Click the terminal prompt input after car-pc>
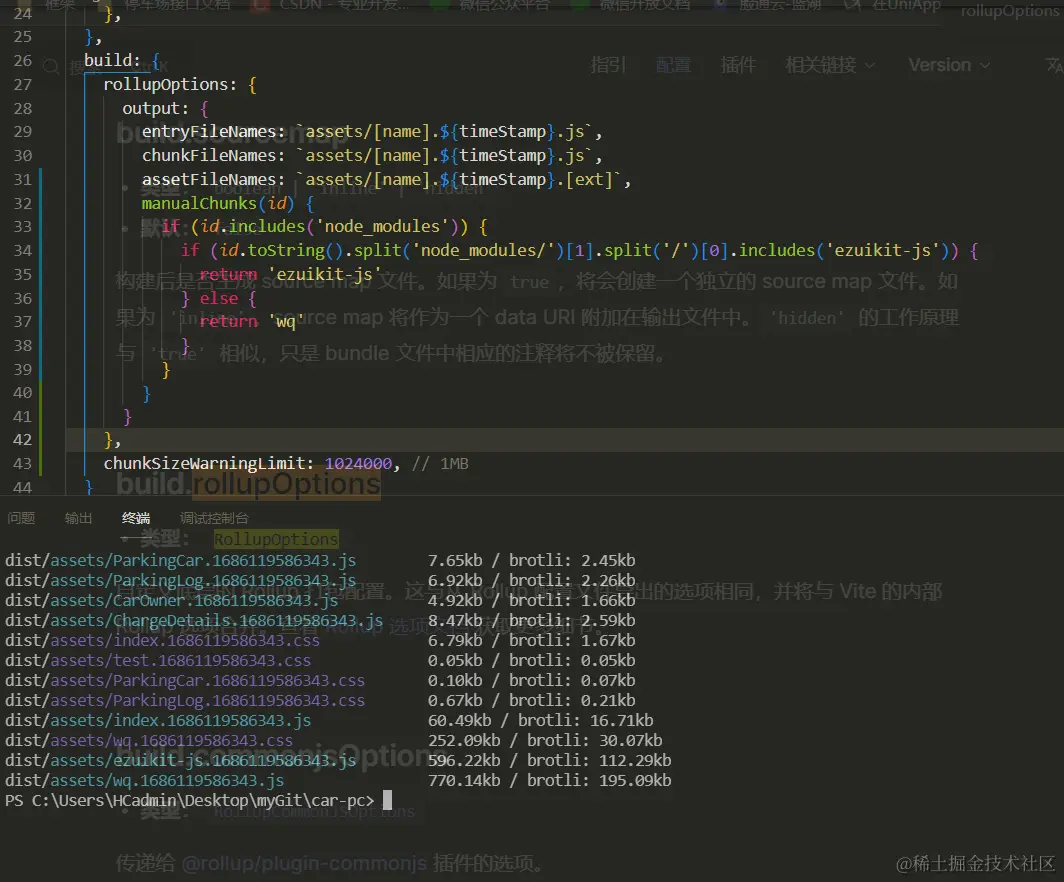 387,801
